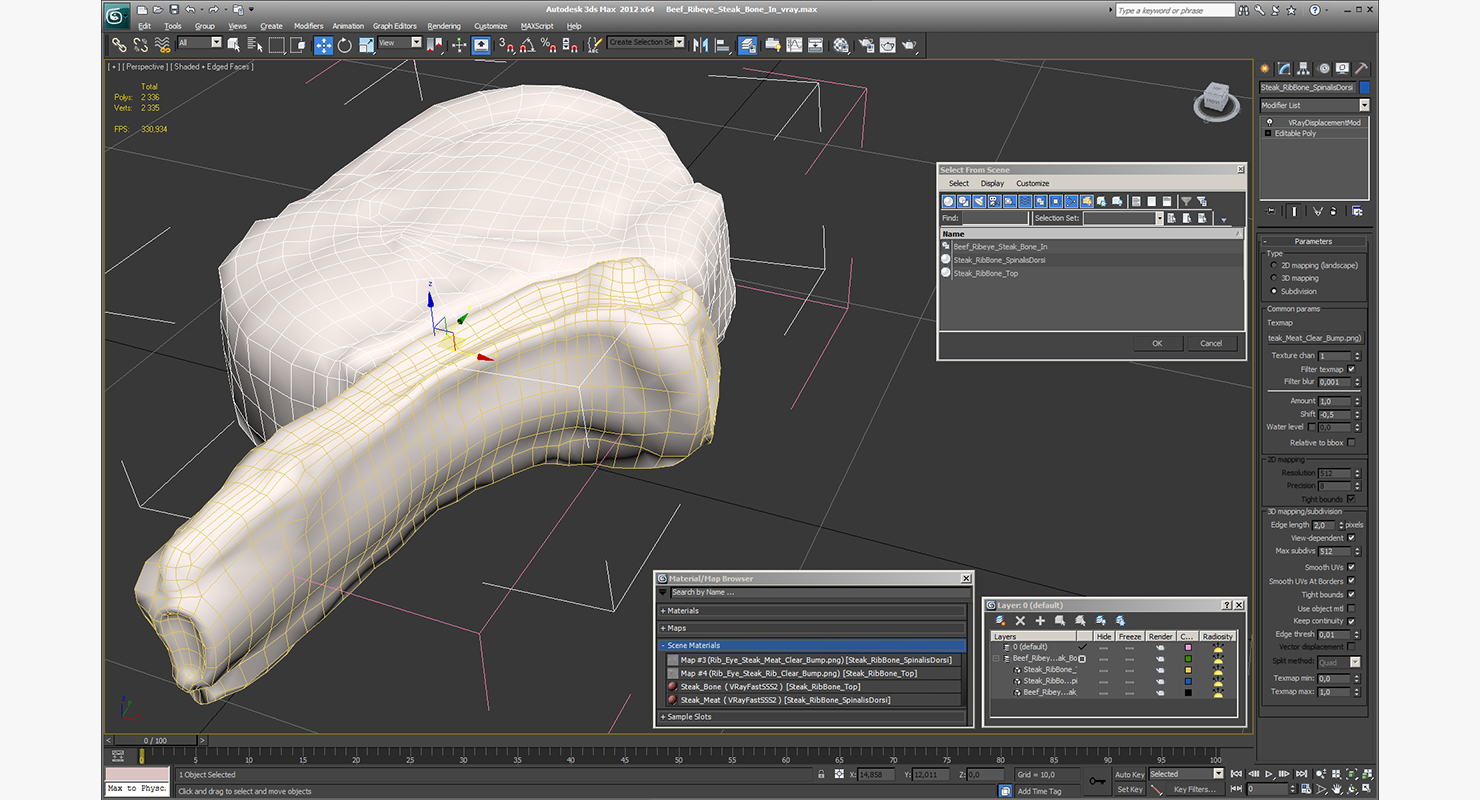Toggle the Angle Snap icon

pyautogui.click(x=527, y=45)
